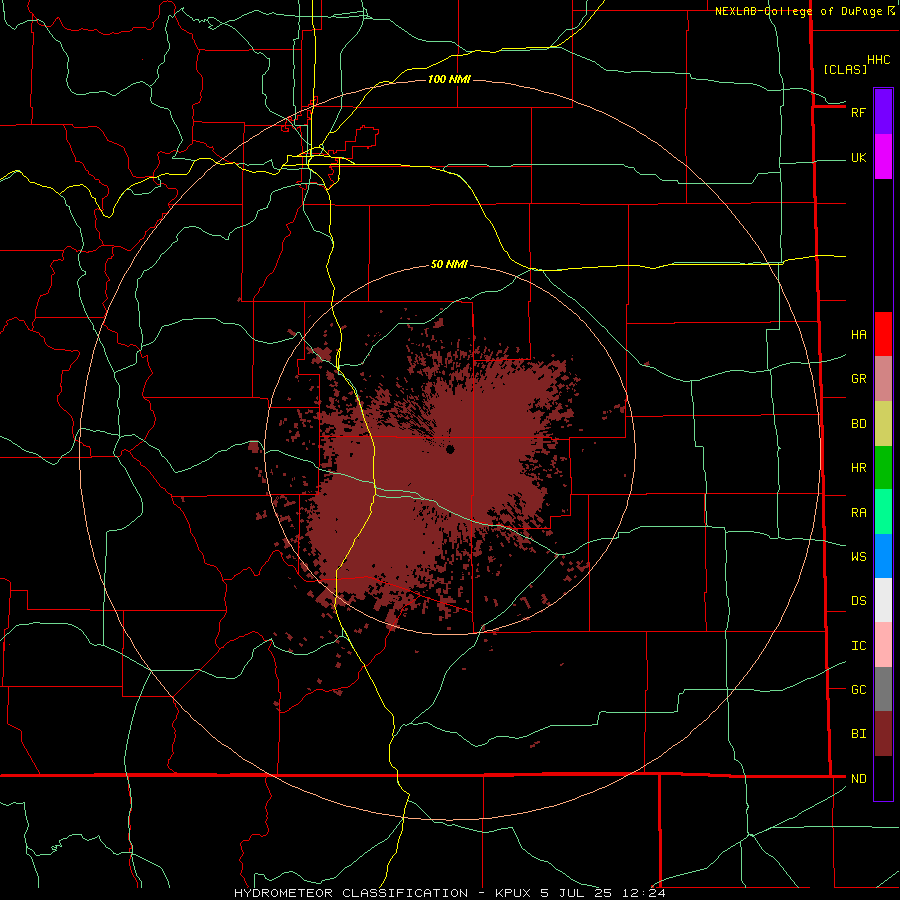Click the HA red legend swatch
The height and width of the screenshot is (900, 900).
tap(883, 334)
